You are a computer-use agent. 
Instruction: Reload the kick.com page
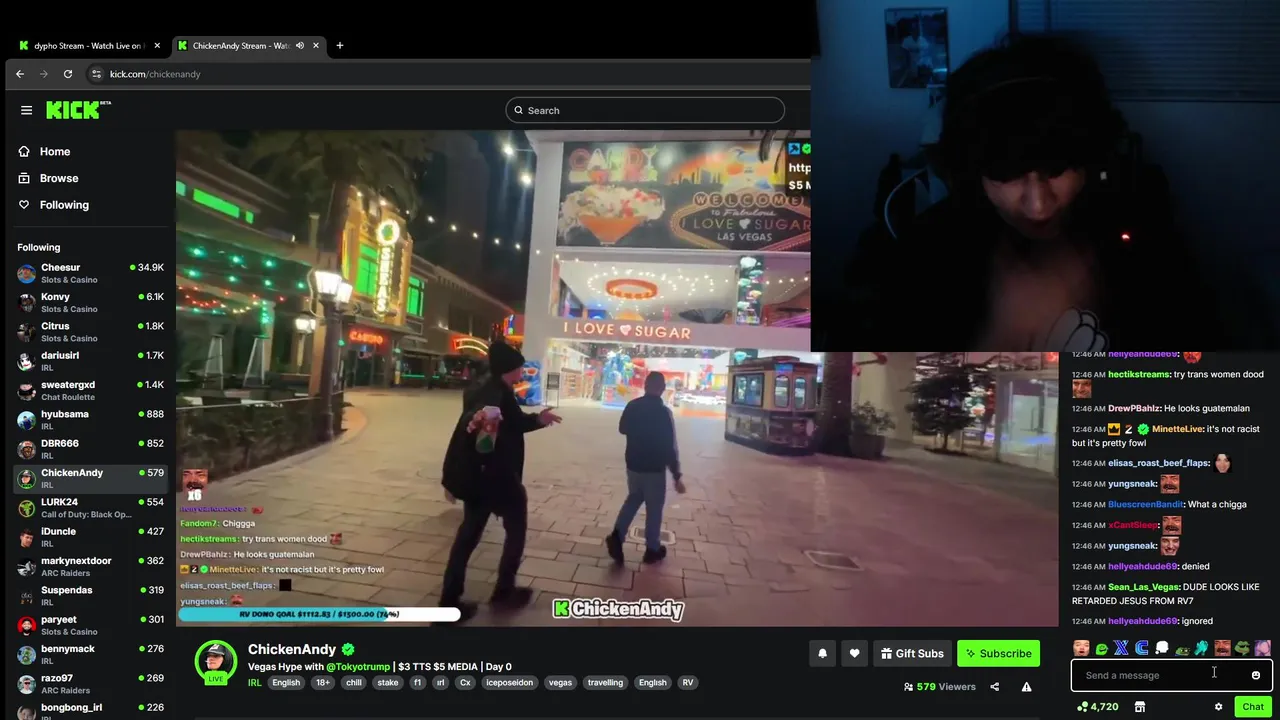pyautogui.click(x=68, y=74)
